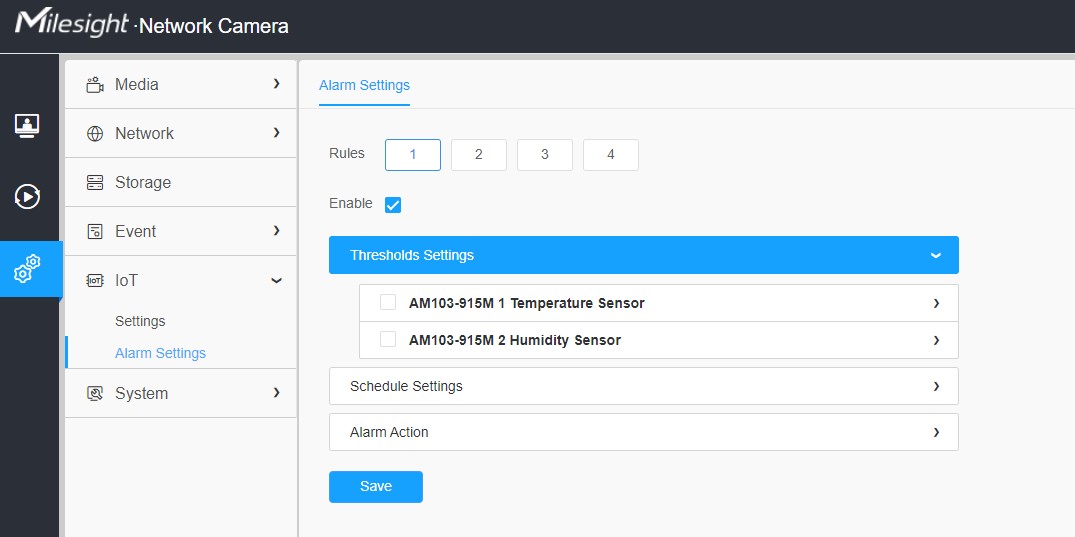
Task: Expand the Media menu chevron
Action: [276, 84]
